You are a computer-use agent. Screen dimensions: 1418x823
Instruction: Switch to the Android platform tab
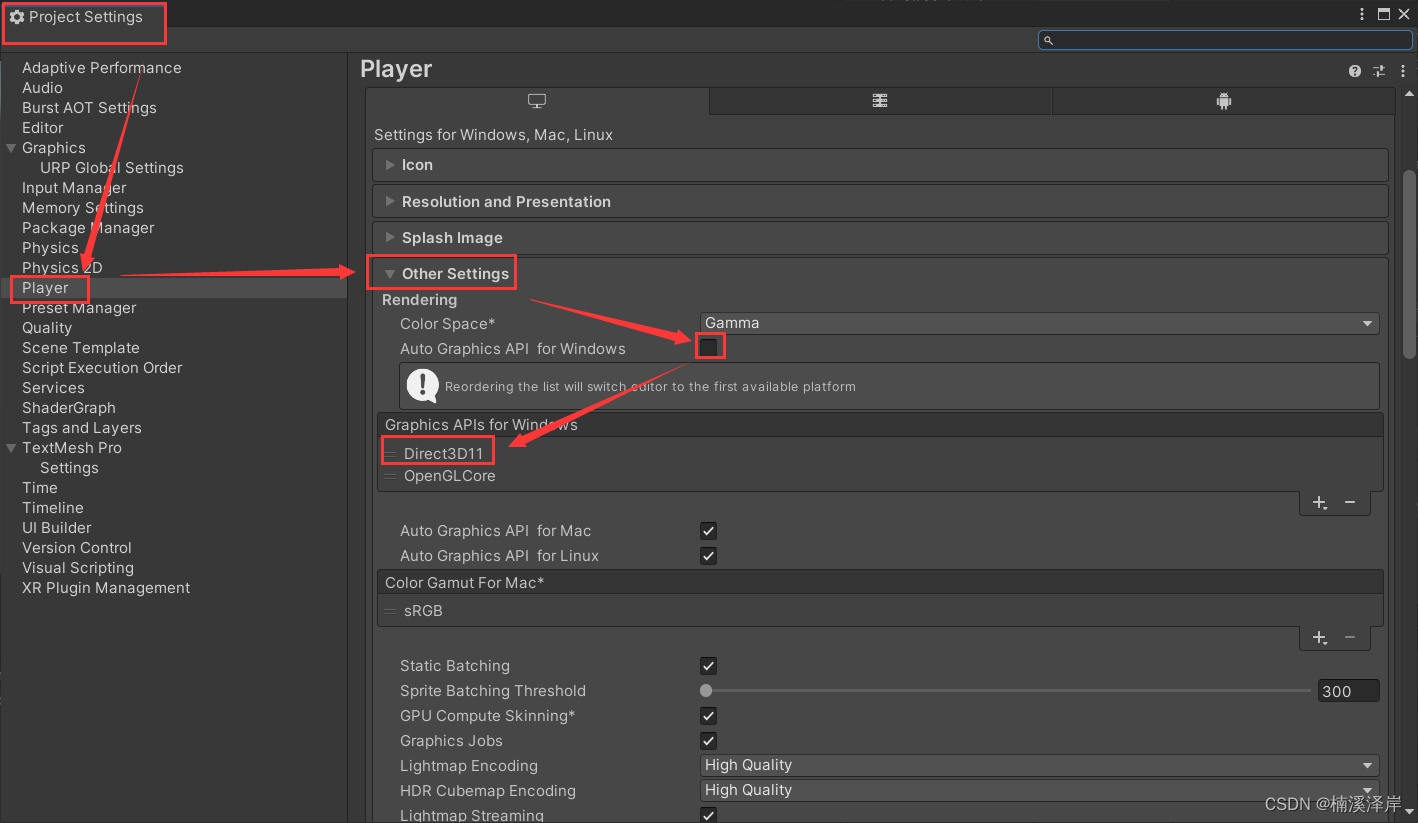click(x=1223, y=101)
